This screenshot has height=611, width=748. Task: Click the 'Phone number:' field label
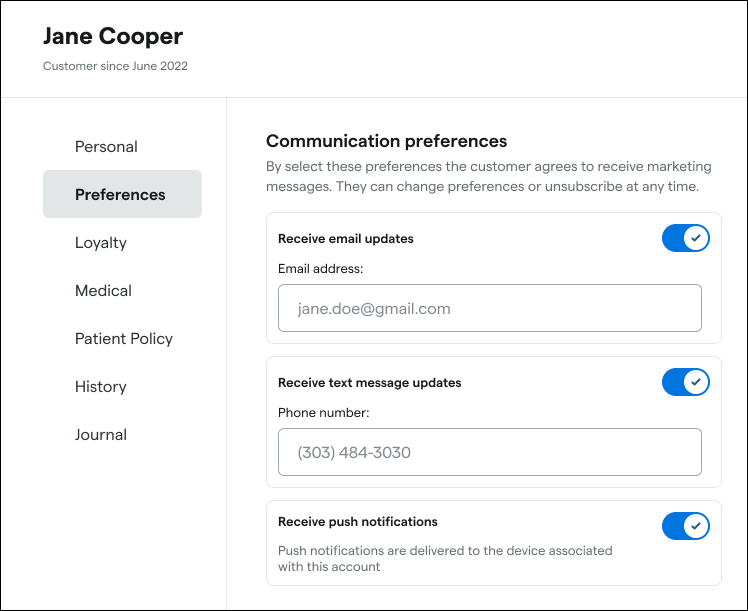click(x=324, y=412)
